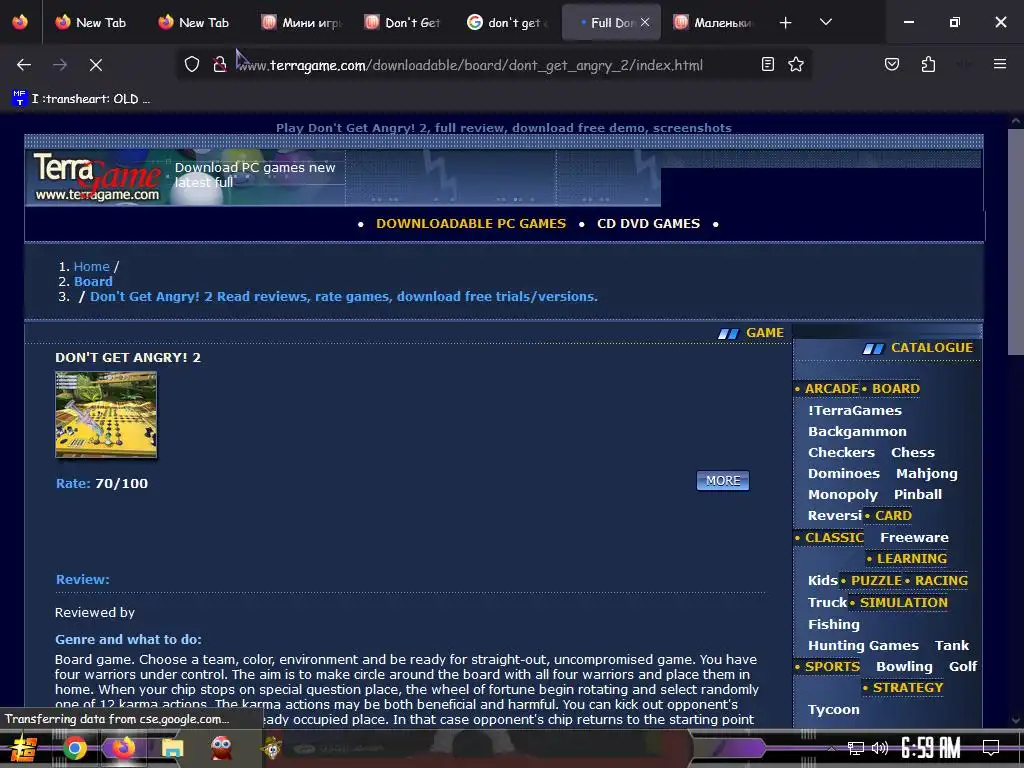Switch to the Мини игры tab
Viewport: 1024px width, 768px height.
pos(302,22)
